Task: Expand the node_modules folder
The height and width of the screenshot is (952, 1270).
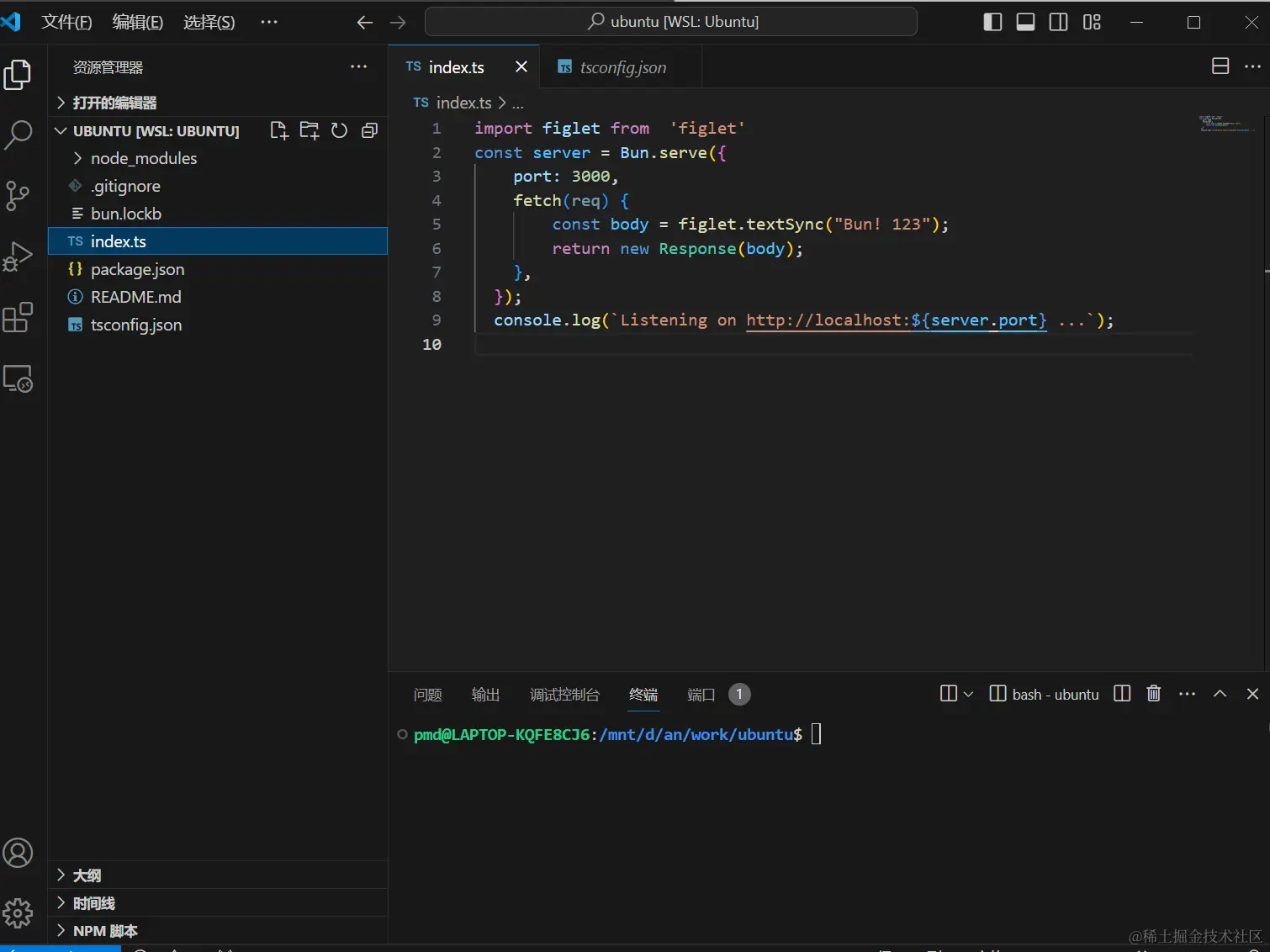Action: point(218,158)
